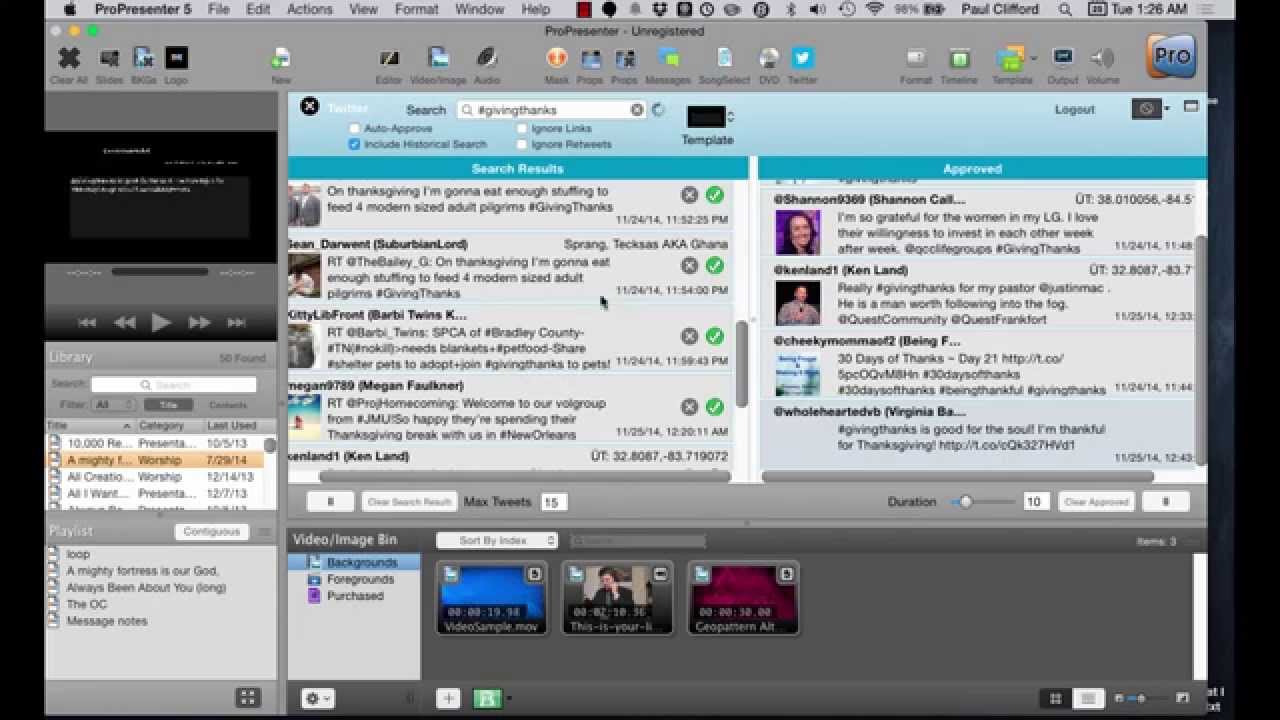Viewport: 1280px width, 720px height.
Task: Reject the top pilgrims tweet X icon
Action: 689,195
